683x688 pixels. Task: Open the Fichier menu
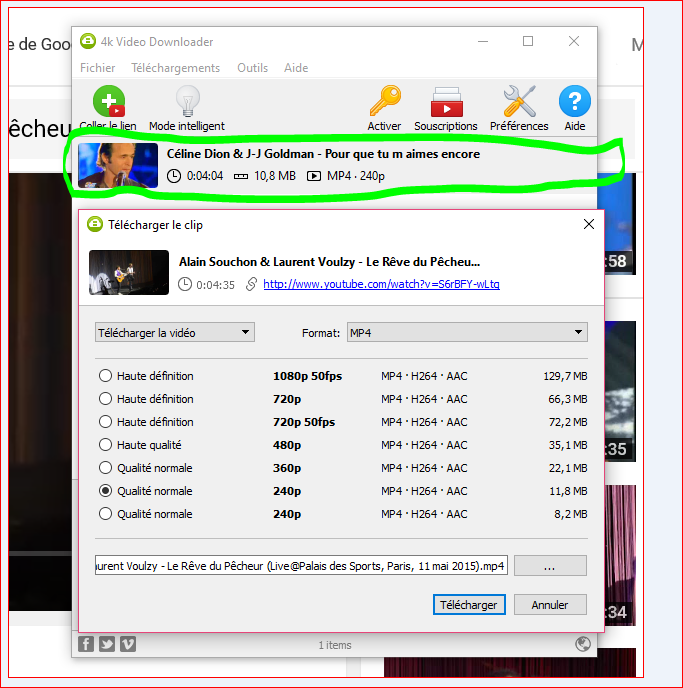point(97,68)
